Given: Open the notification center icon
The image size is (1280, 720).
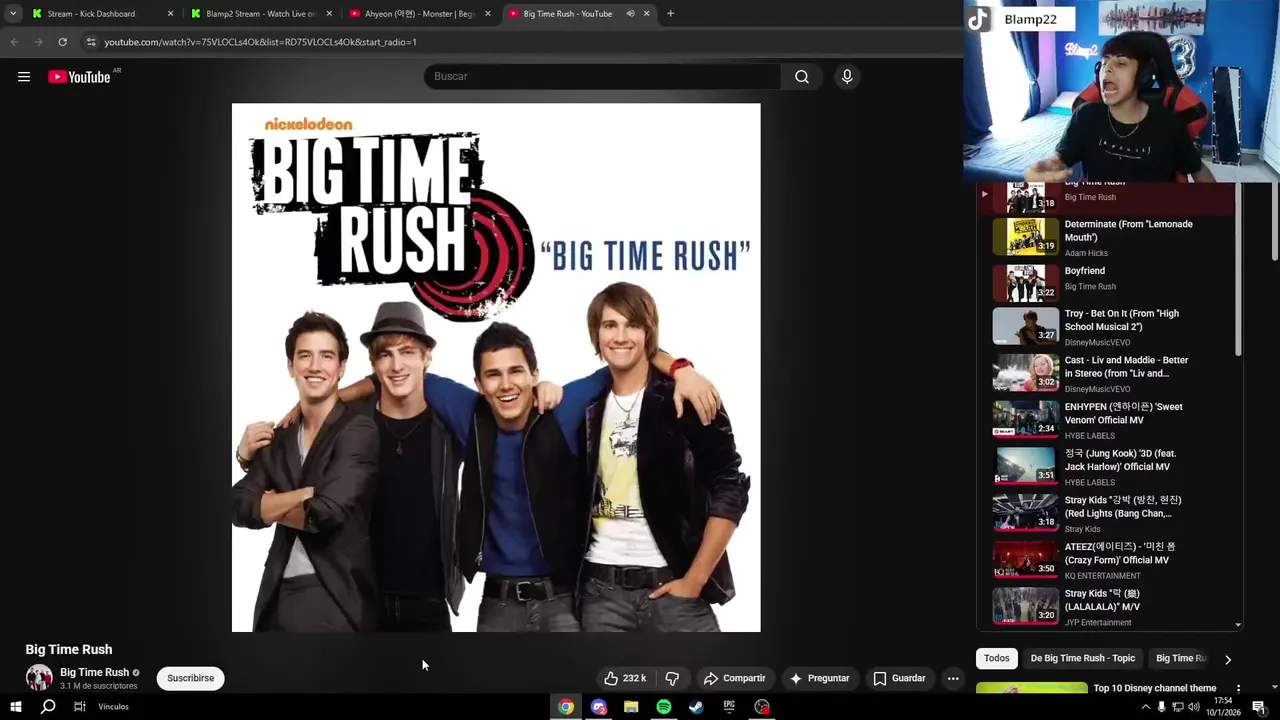Looking at the screenshot, I should [x=1259, y=707].
